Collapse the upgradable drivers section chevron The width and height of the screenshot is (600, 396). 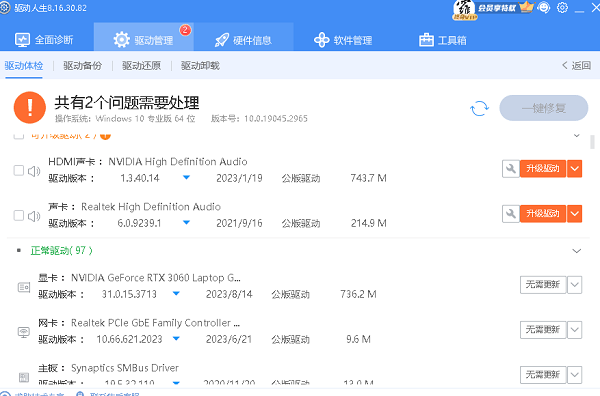click(576, 135)
